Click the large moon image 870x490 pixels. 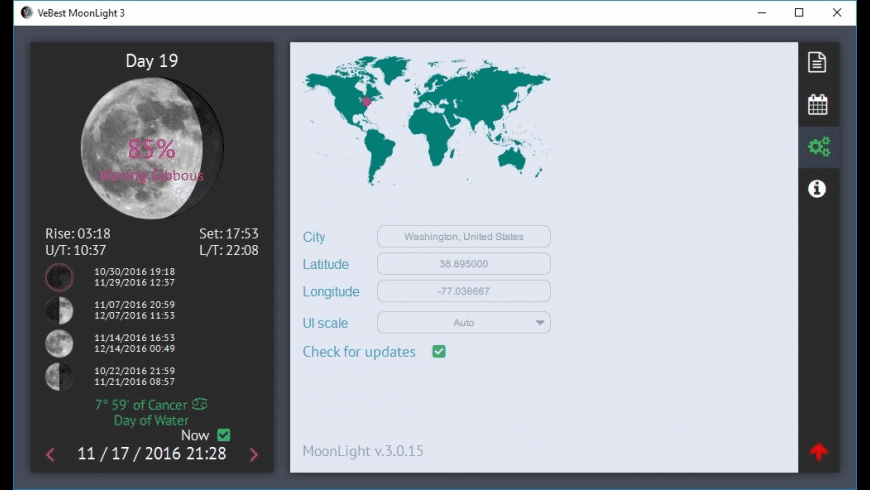pyautogui.click(x=152, y=148)
